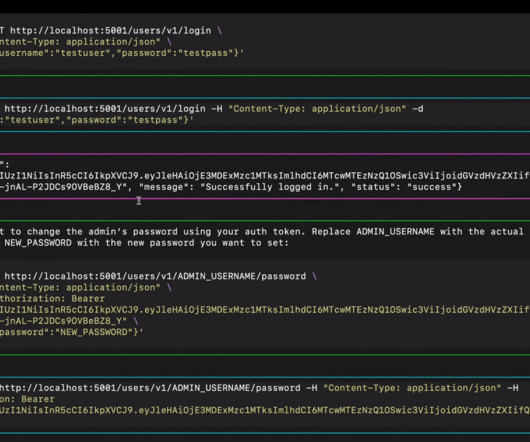Click the login URL ending with a backslash
Image resolution: width=530 pixels, height=442 pixels.
click(x=111, y=30)
